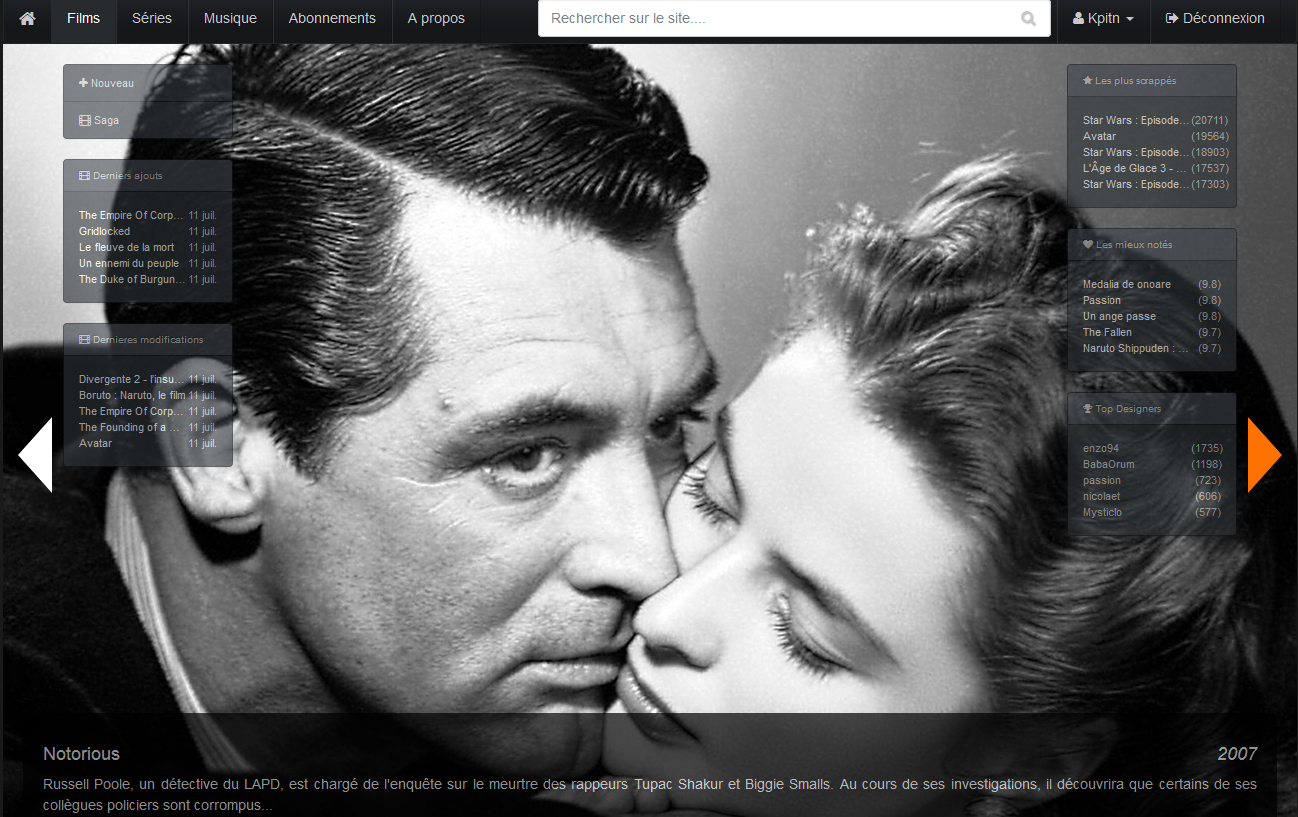Open Star Wars entry with 18903 scraps
Viewport: 1298px width, 817px height.
[x=1136, y=152]
